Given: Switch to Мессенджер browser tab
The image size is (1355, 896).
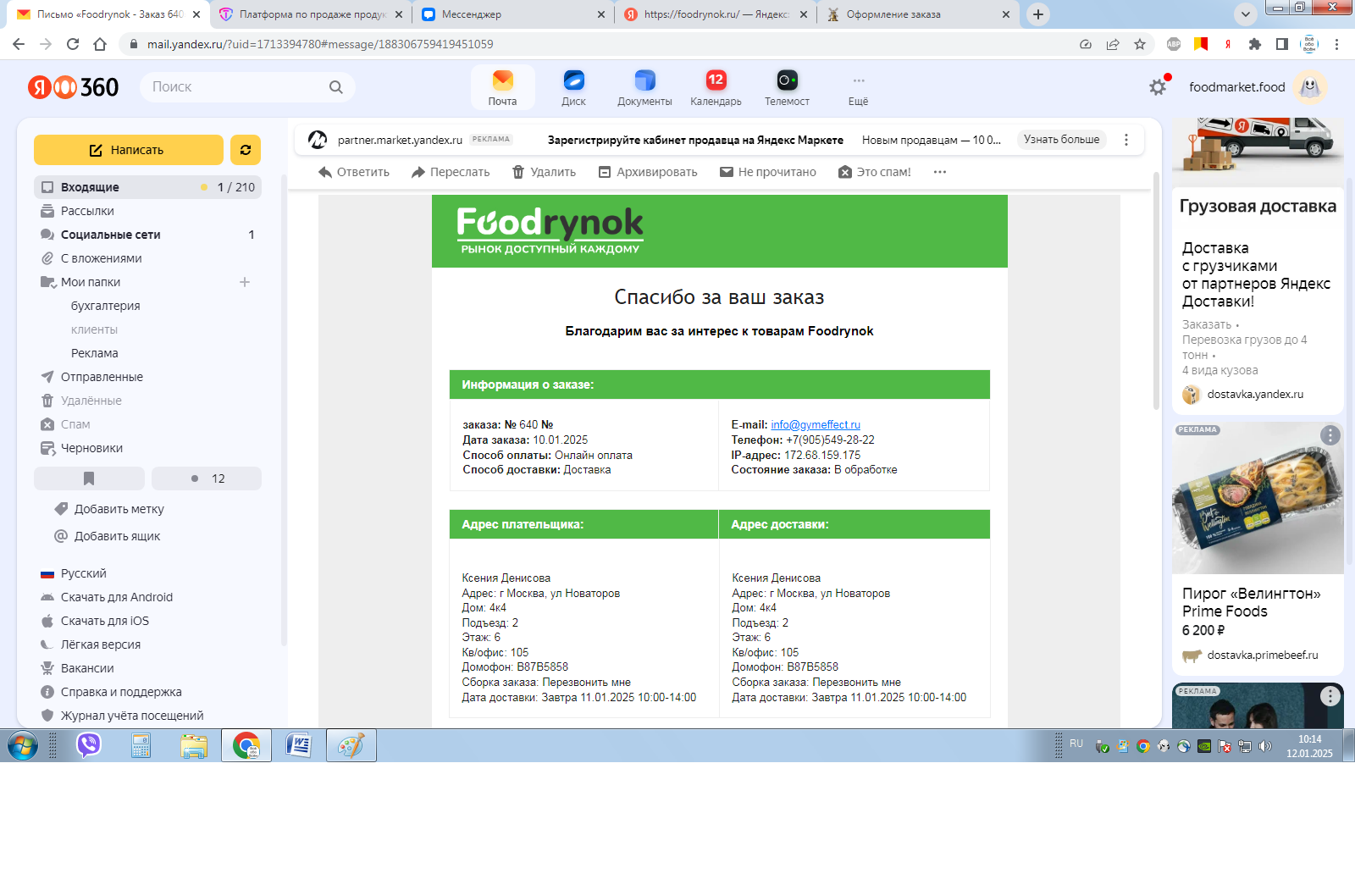Looking at the screenshot, I should (513, 14).
